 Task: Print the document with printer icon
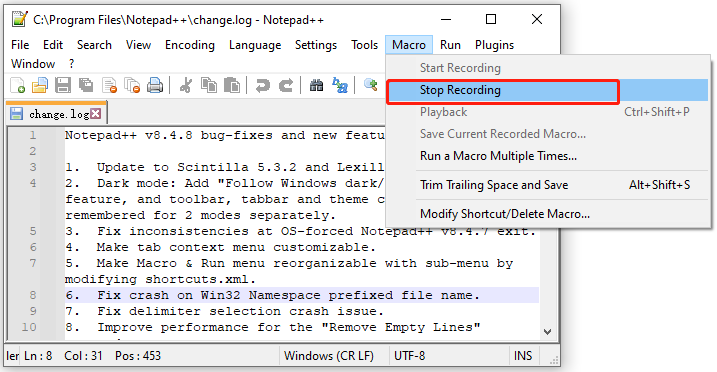(x=155, y=85)
